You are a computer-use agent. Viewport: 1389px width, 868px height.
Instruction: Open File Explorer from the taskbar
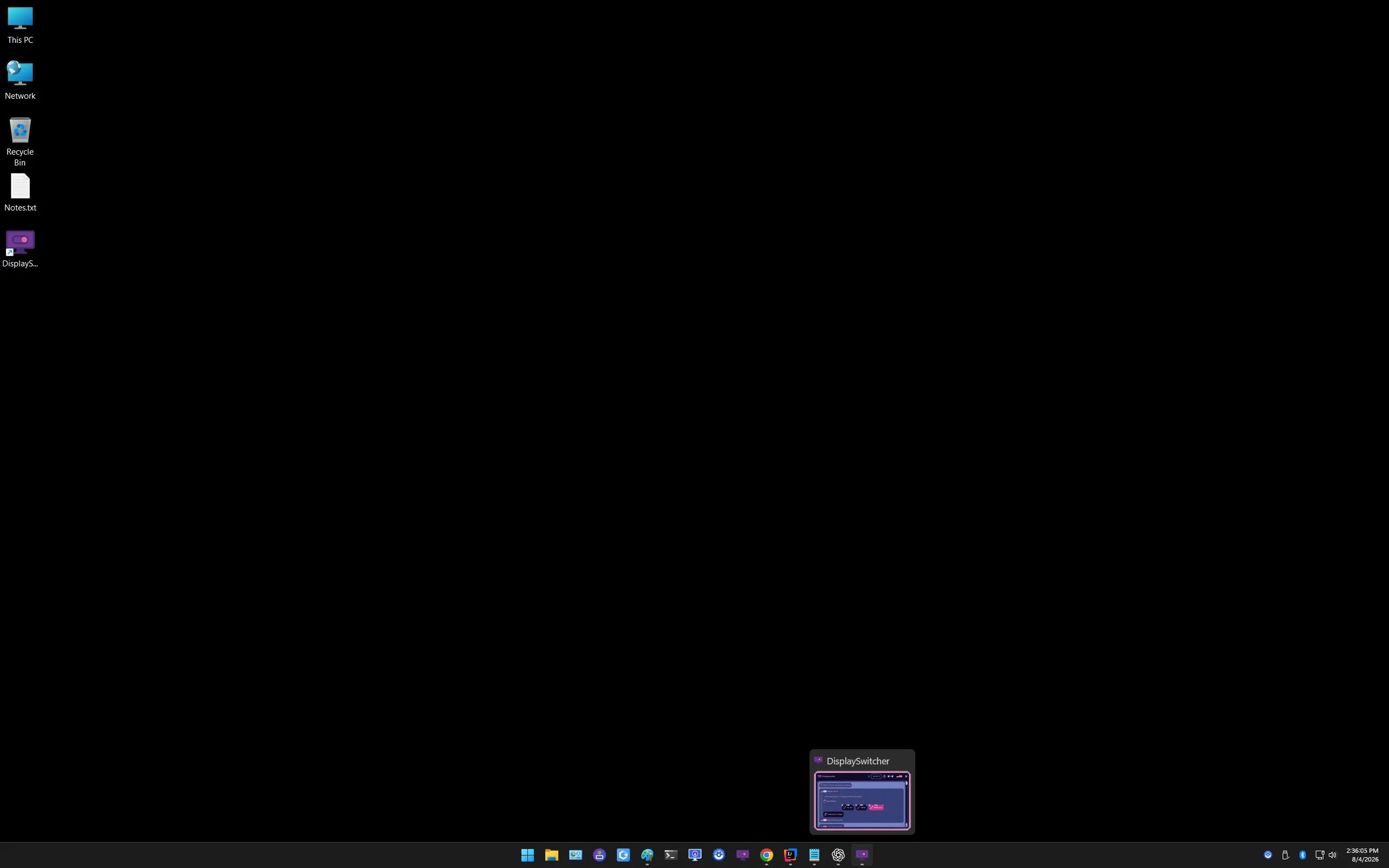point(552,855)
